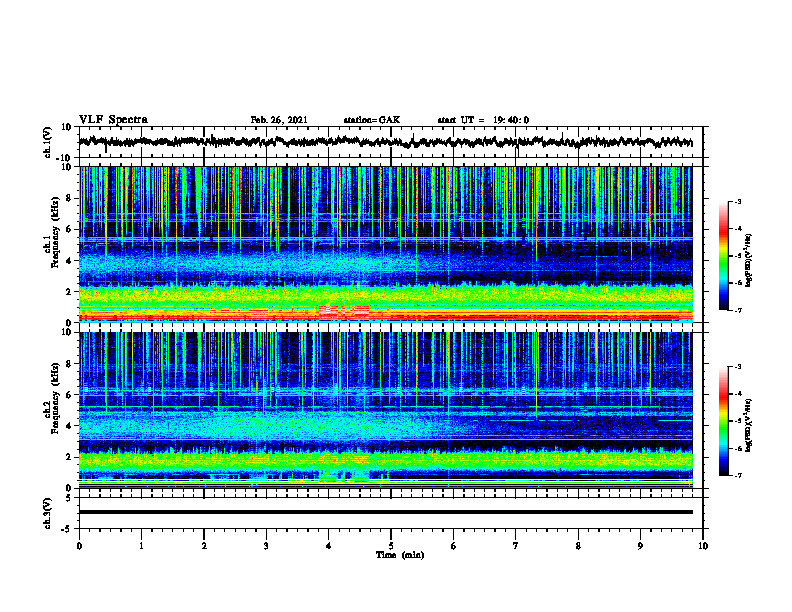Click the "-7" label on ch.2 color bar
Viewport: 792px width, 612px height.
[737, 476]
